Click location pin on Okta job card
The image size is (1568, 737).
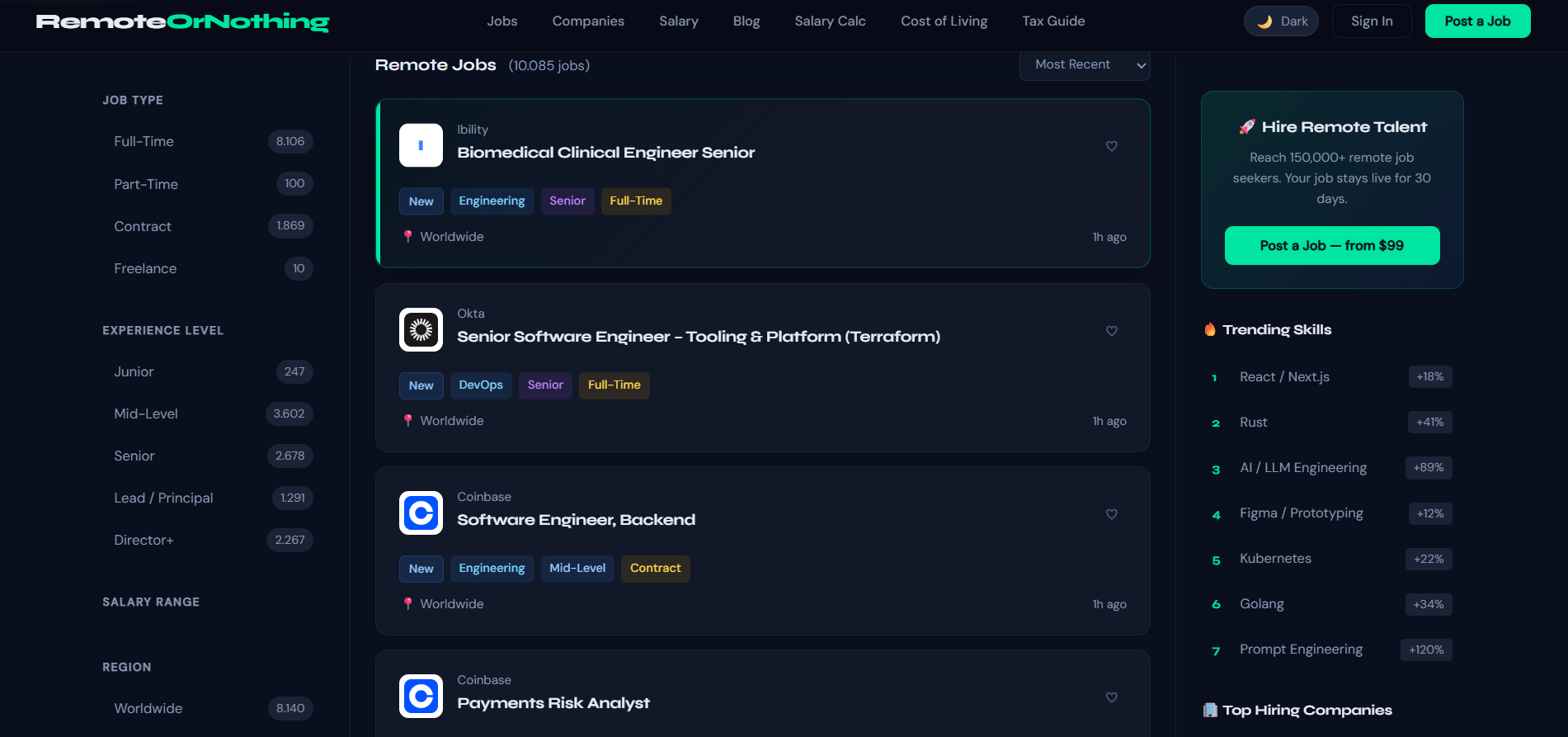(407, 421)
